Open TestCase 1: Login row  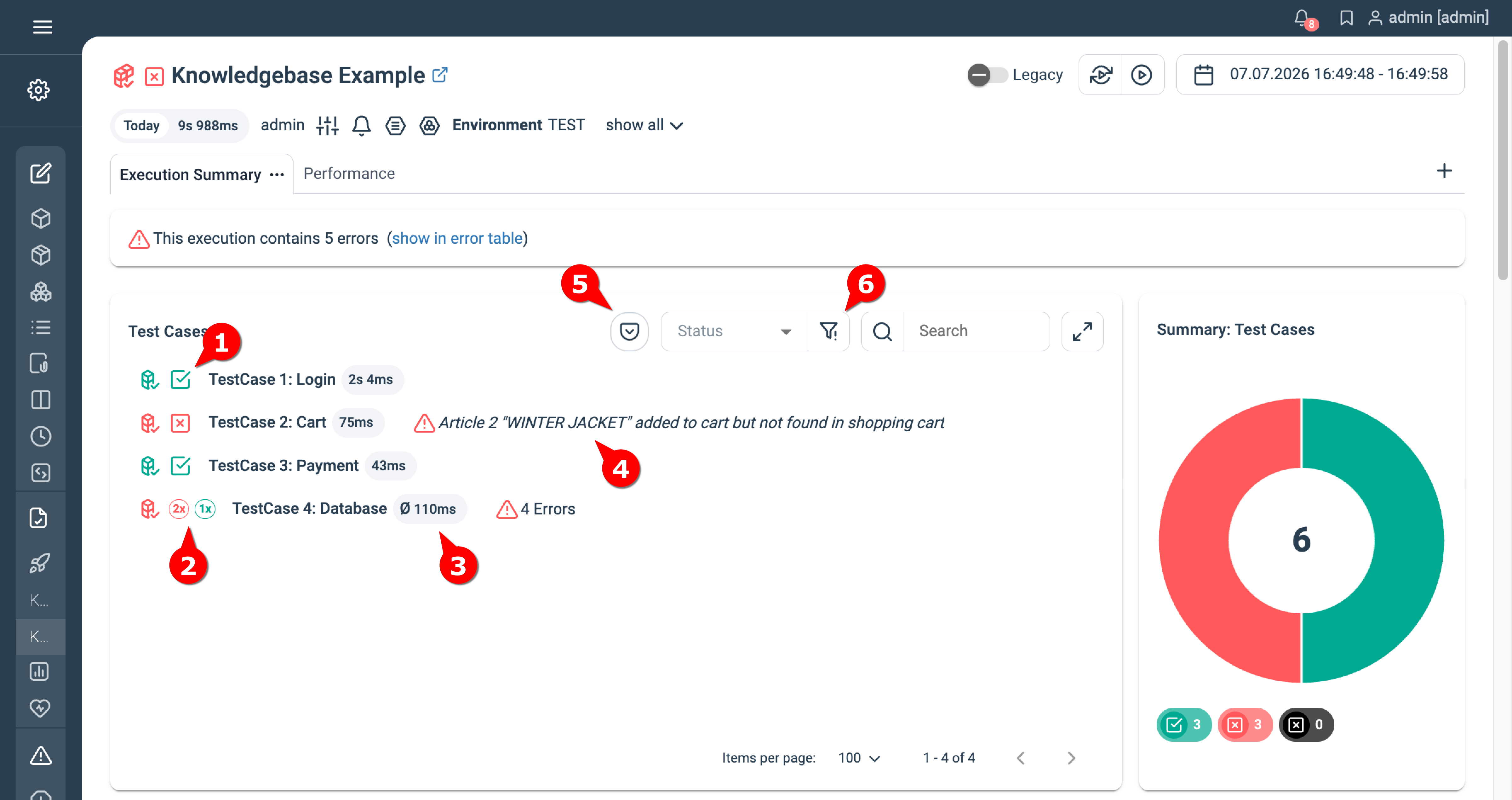(272, 379)
